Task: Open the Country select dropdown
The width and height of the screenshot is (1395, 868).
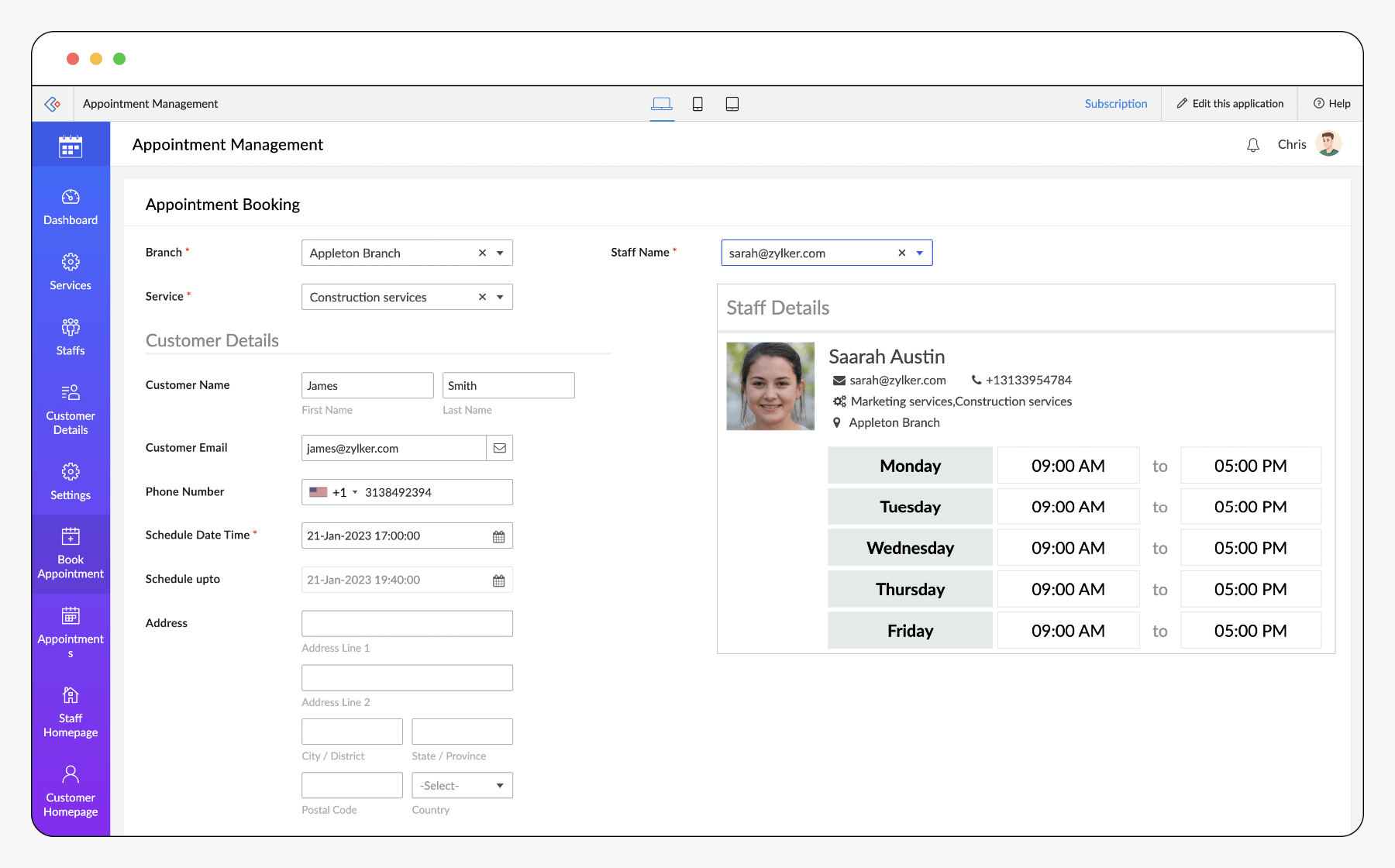Action: (x=462, y=786)
